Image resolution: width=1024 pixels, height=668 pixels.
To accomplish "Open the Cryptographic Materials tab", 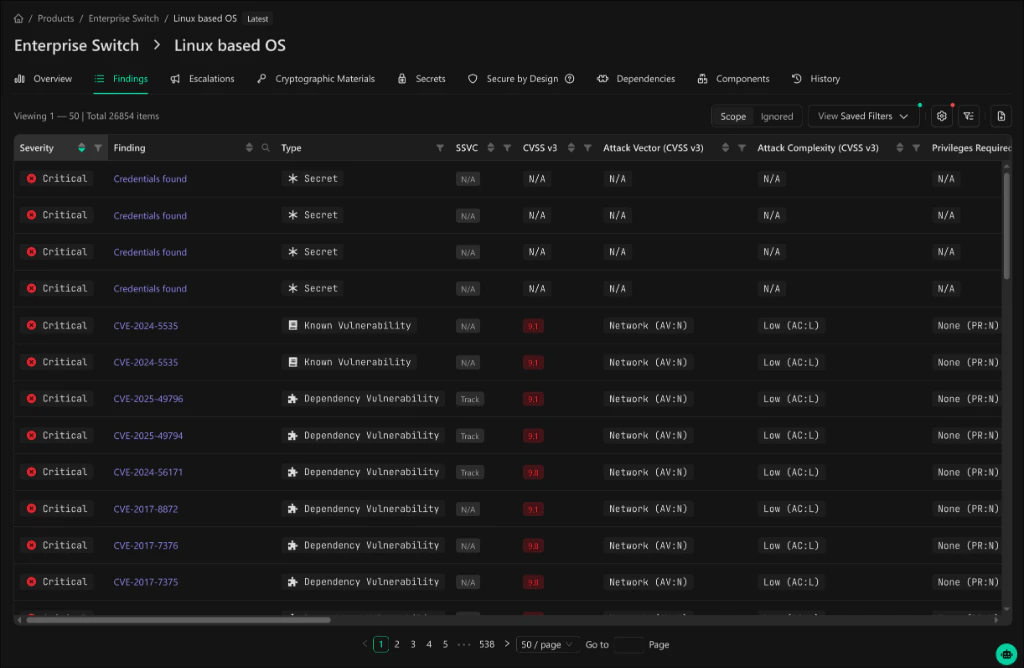I will click(315, 78).
